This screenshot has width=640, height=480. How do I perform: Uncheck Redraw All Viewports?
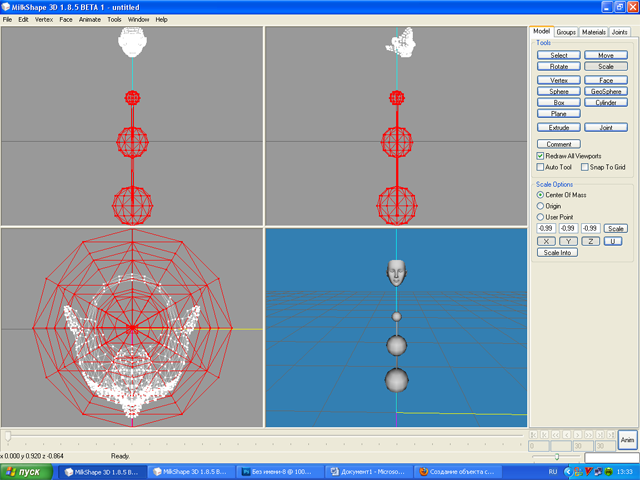[x=541, y=156]
